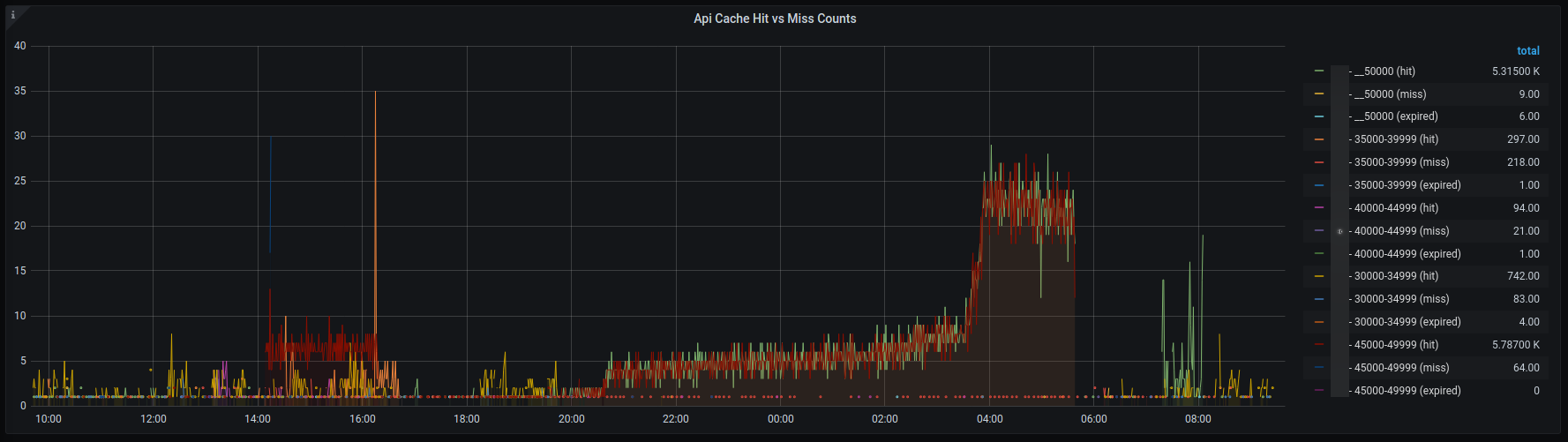
Task: Toggle visibility of 35000-39999 (expired) series
Action: click(x=1407, y=185)
